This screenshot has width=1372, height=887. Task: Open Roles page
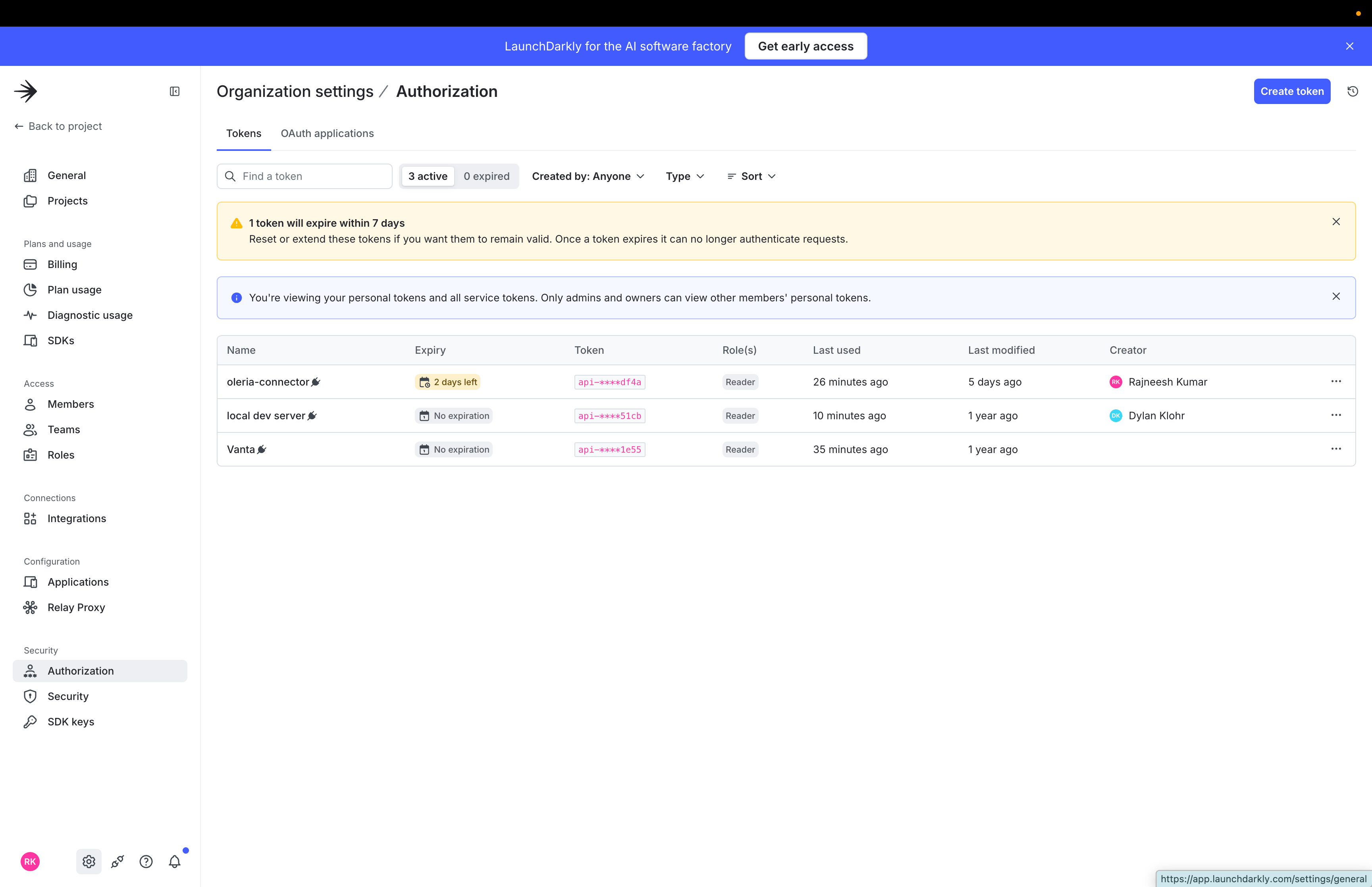(x=100, y=455)
